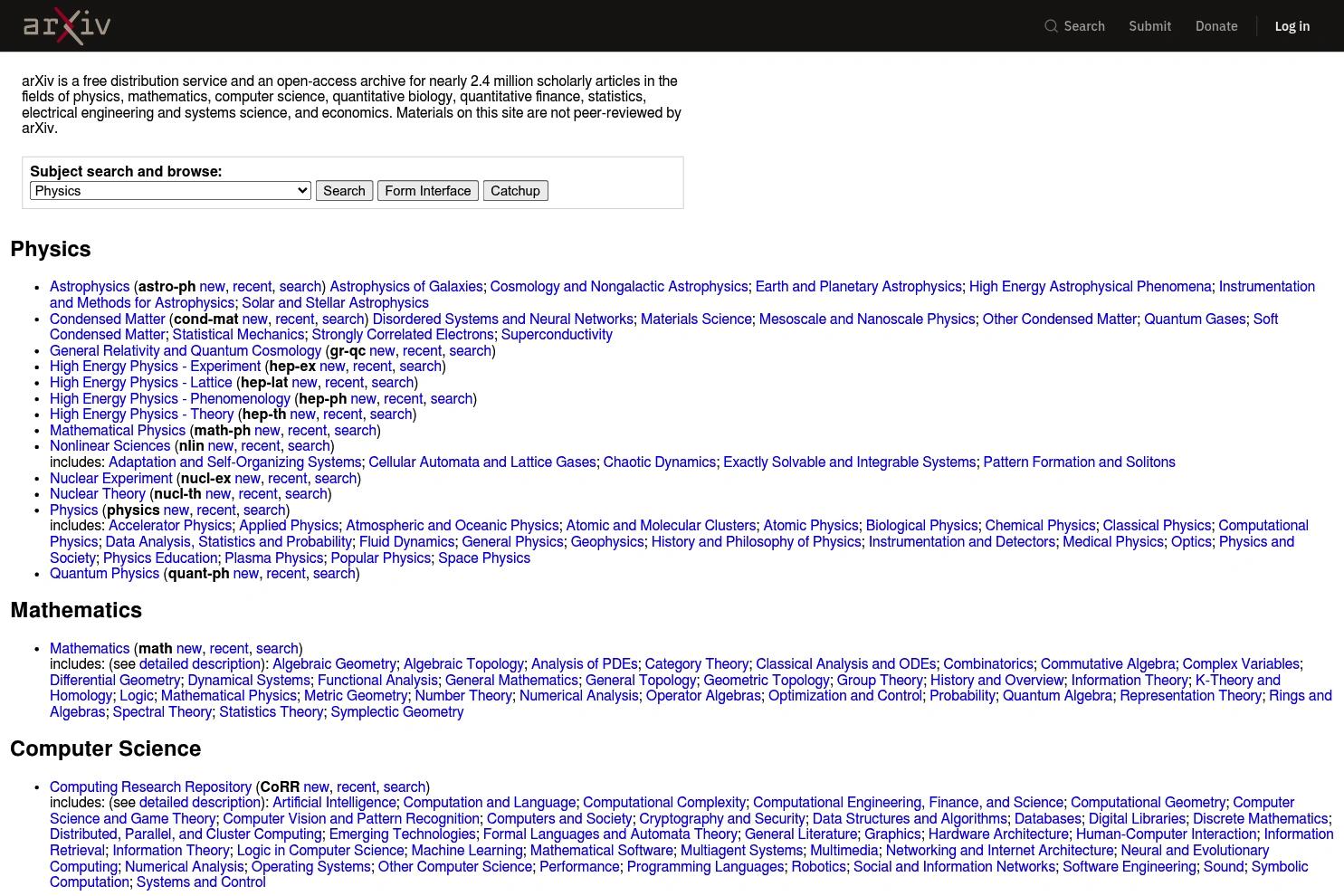Open Pattern Formation and Solitons
Viewport: 1344px width, 896px height.
[1079, 462]
